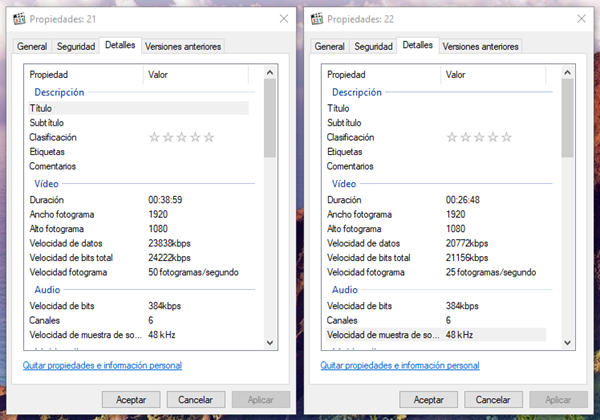600x420 pixels.
Task: Collapse the Descripción group in Propiedades: 22
Action: [x=357, y=92]
